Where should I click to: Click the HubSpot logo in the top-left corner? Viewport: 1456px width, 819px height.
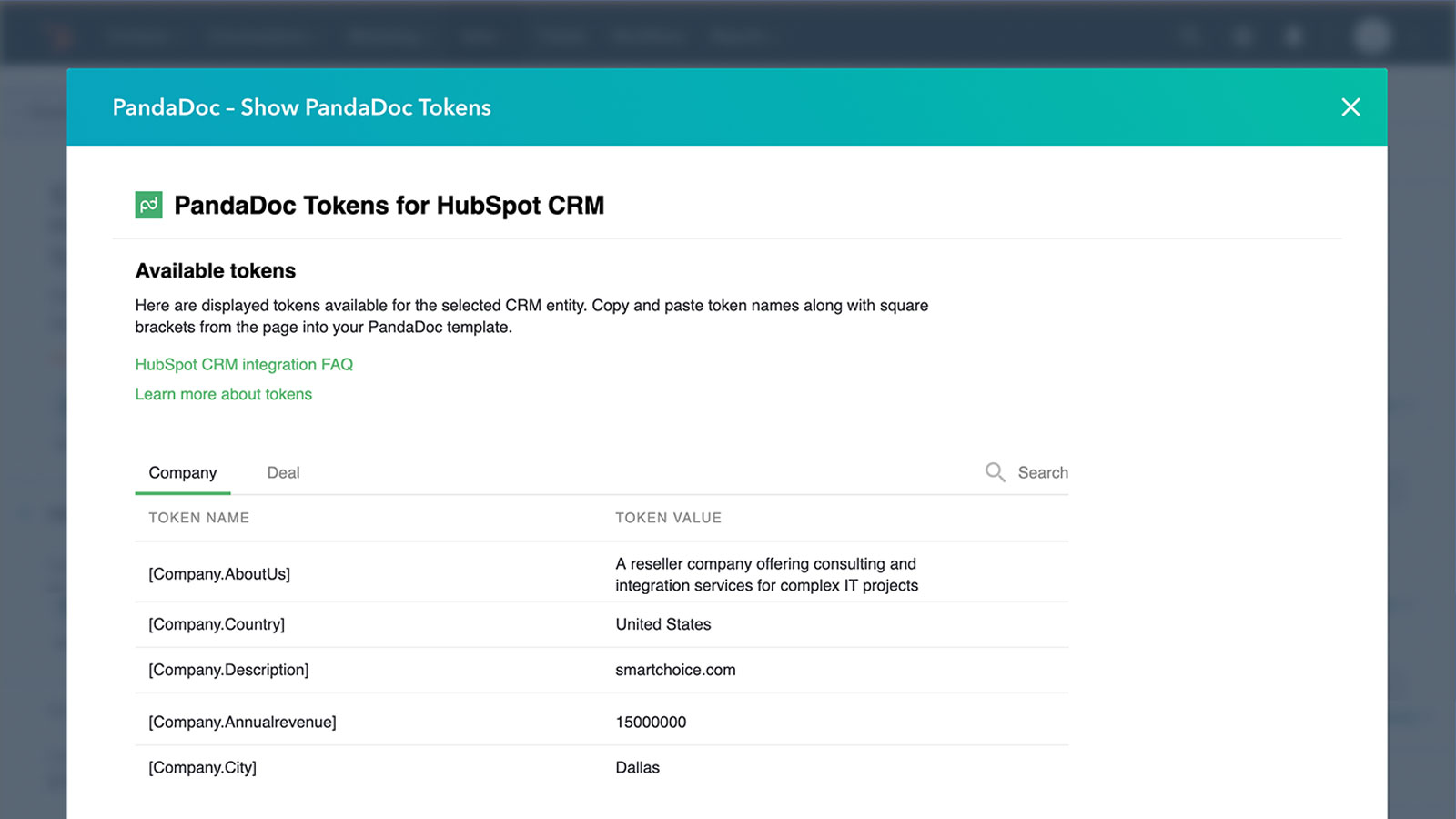tap(60, 35)
